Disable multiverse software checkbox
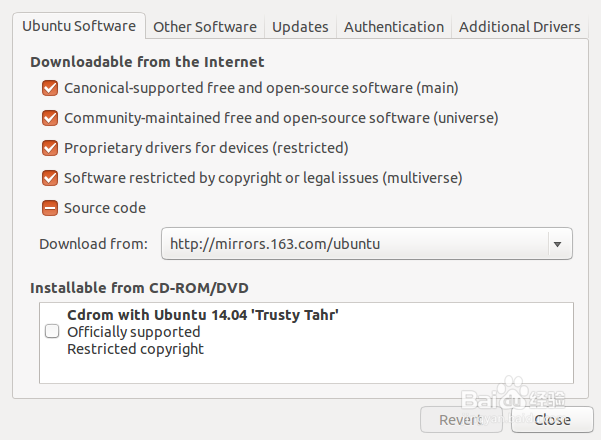Screen dimensions: 601x440 pyautogui.click(x=50, y=178)
